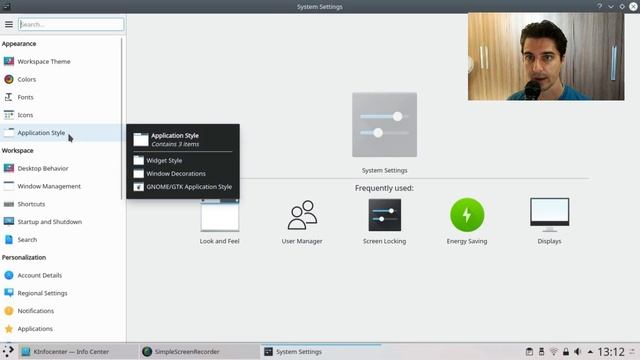This screenshot has width=640, height=360.
Task: Click the Regional Settings icon
Action: 9,293
